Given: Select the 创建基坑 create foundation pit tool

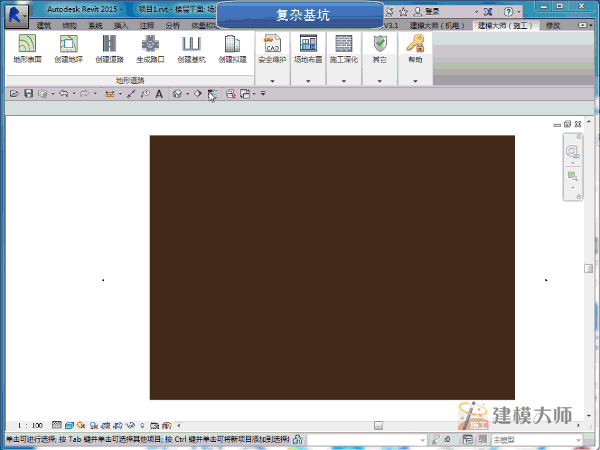Looking at the screenshot, I should 191,48.
